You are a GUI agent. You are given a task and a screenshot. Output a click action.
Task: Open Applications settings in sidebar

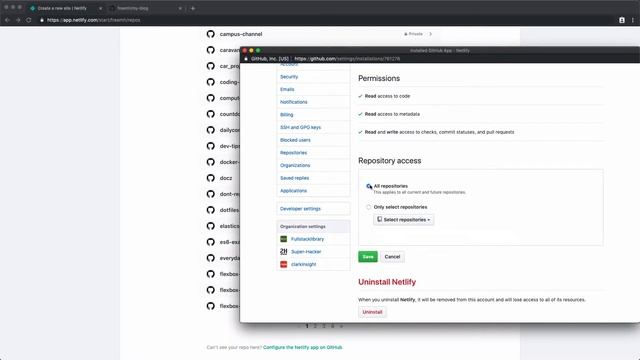tap(293, 191)
